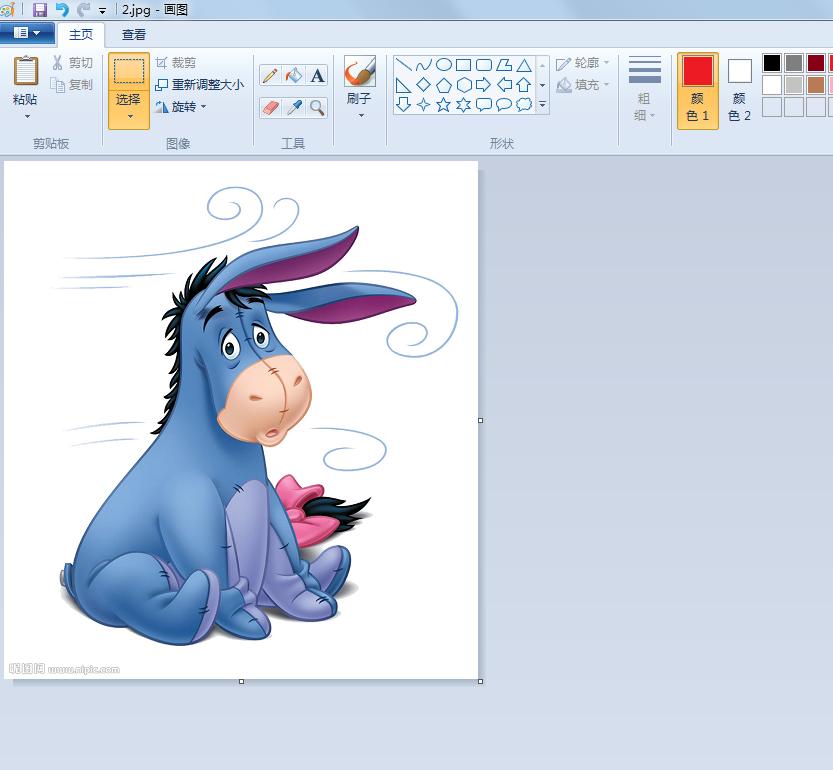Open the 选择 dropdown arrow
Viewport: 833px width, 770px height.
(x=129, y=117)
